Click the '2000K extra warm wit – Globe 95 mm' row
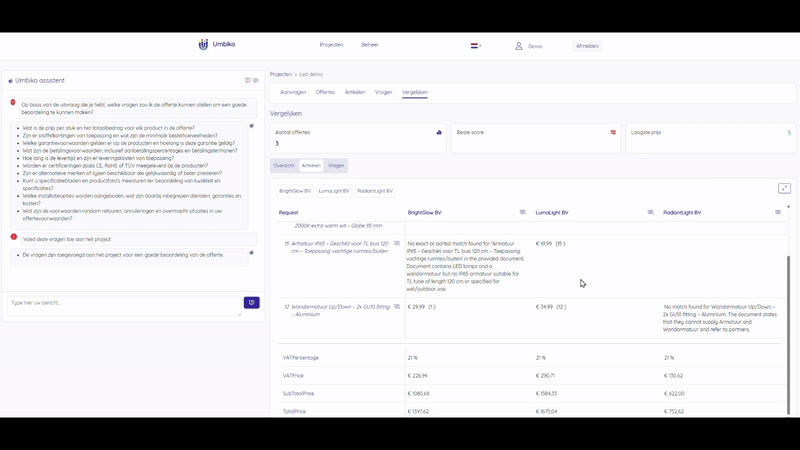800x450 pixels. click(338, 226)
